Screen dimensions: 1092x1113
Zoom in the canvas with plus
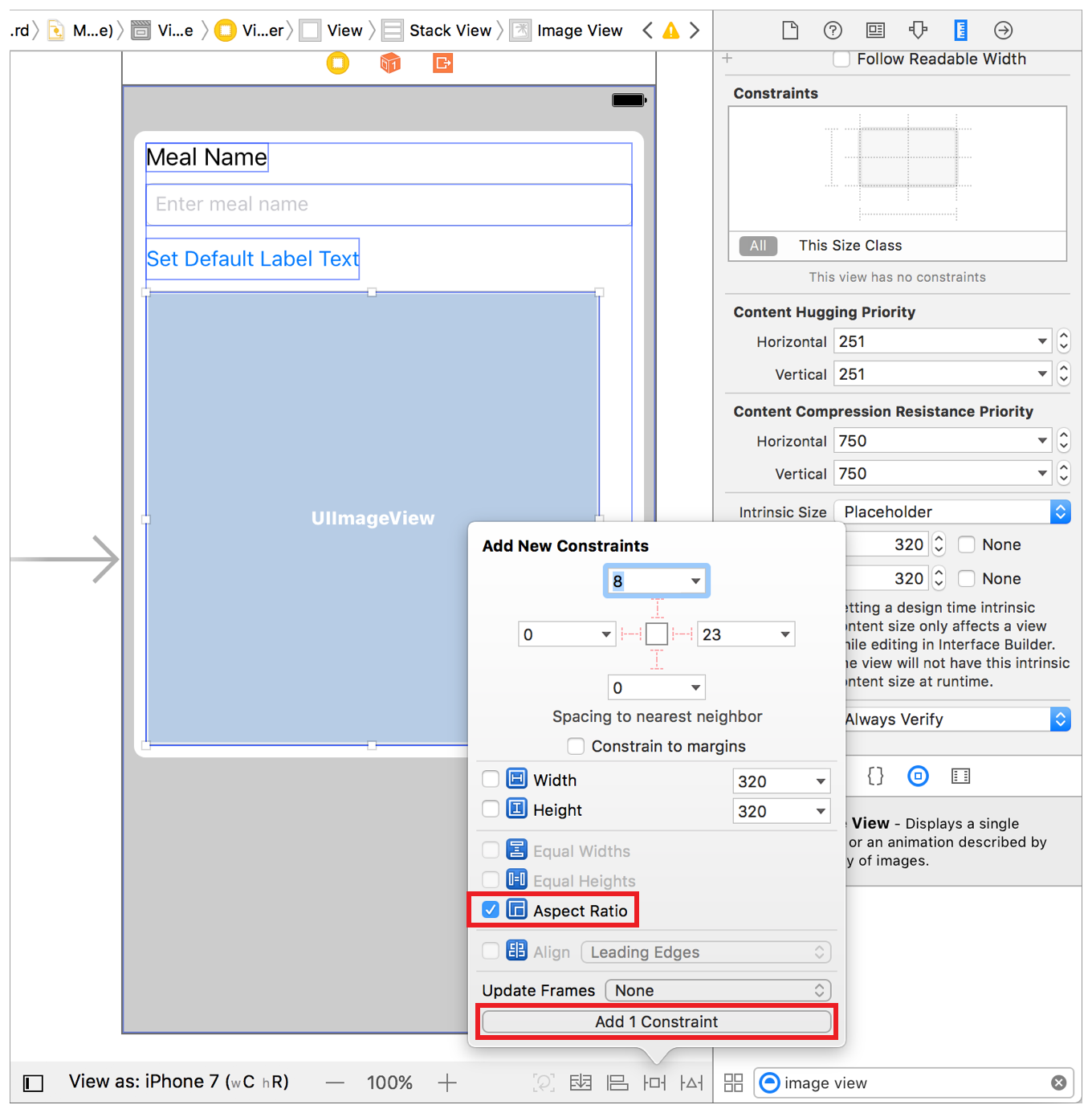click(447, 1082)
